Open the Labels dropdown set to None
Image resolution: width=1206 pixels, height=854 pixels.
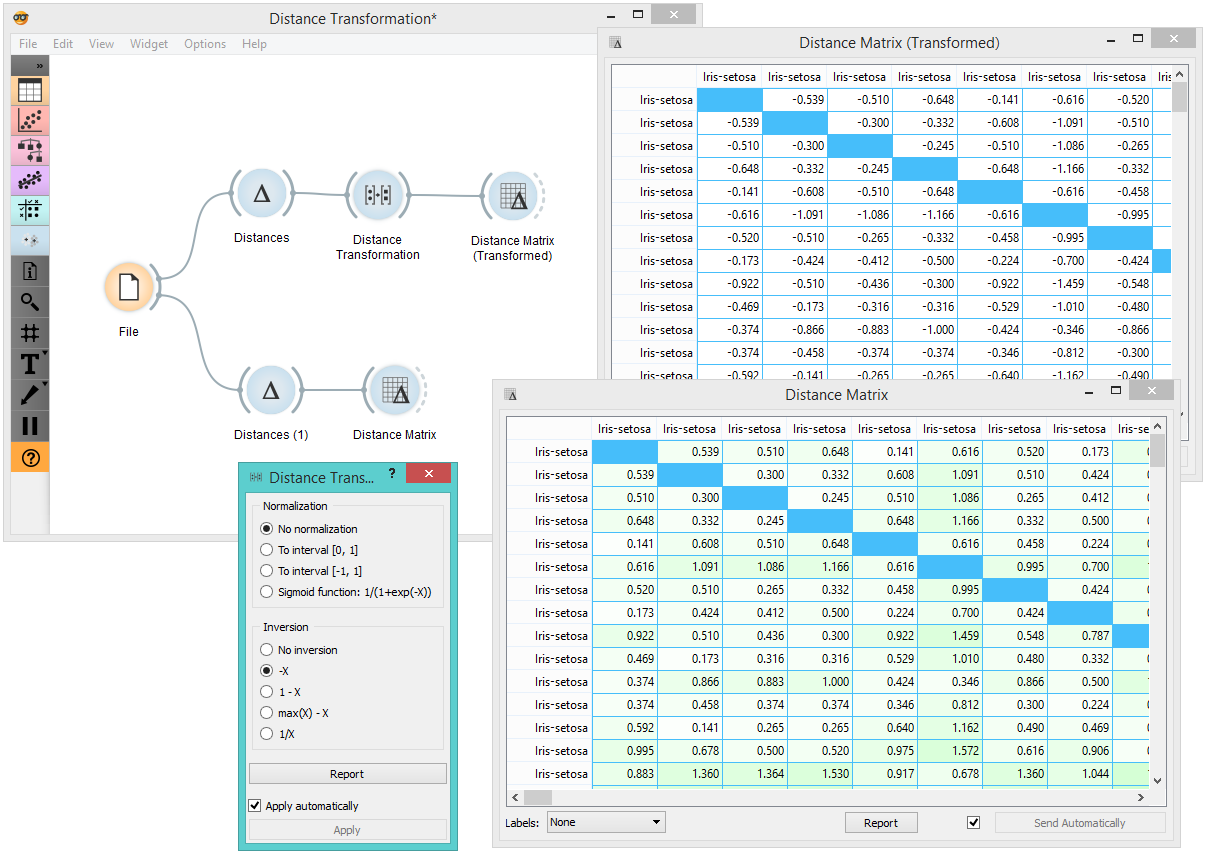(x=606, y=822)
